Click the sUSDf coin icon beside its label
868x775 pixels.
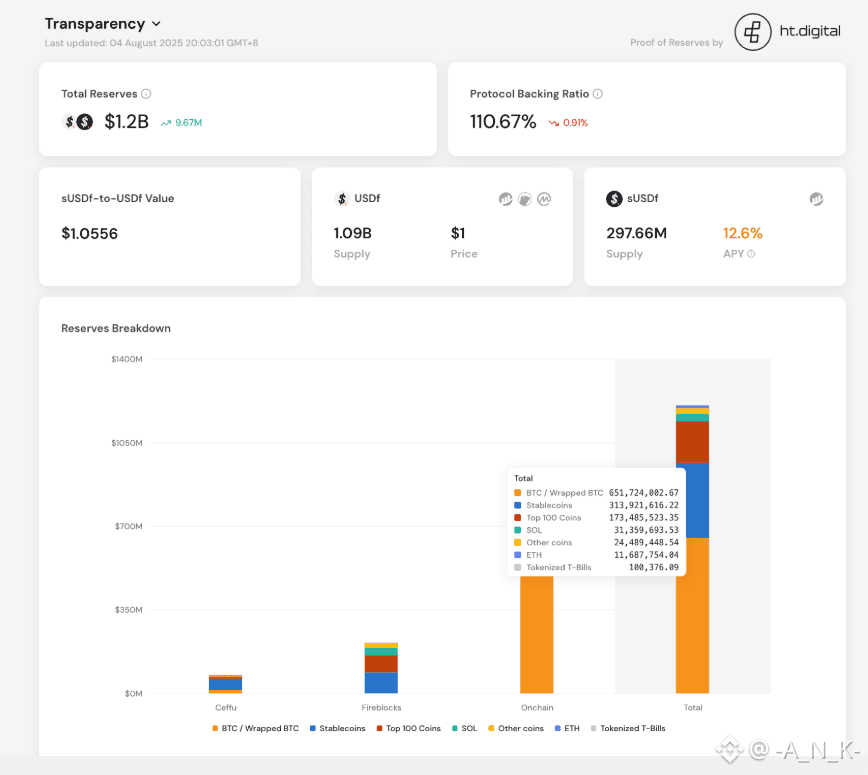coord(614,199)
